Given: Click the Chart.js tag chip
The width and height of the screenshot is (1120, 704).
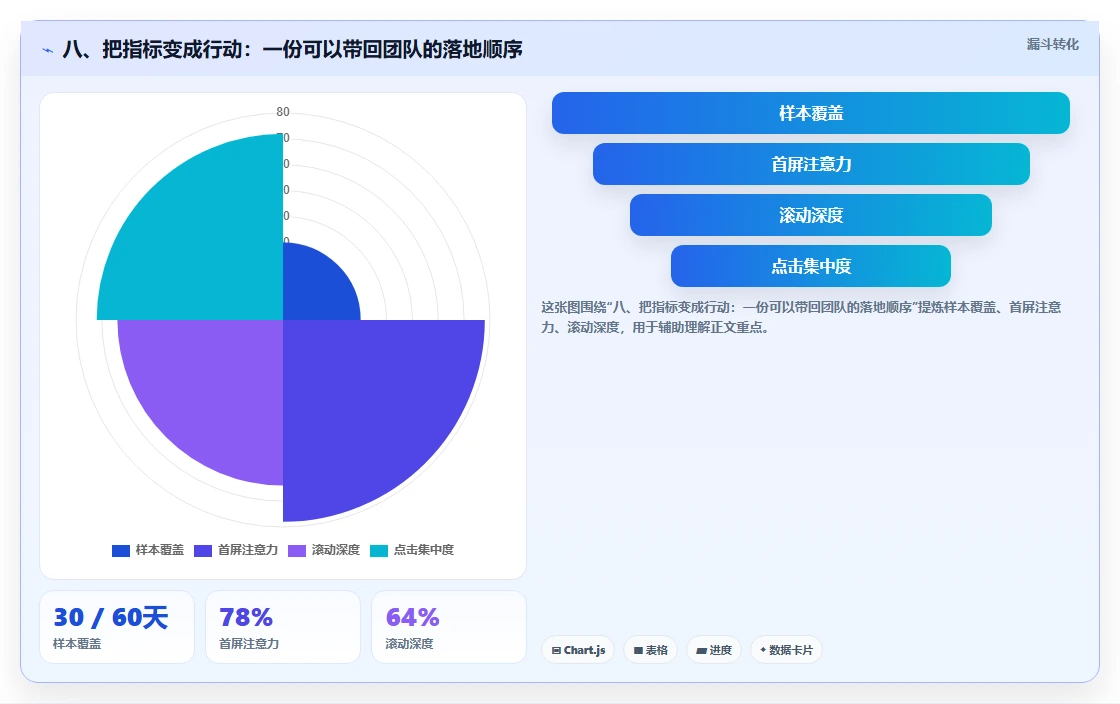Looking at the screenshot, I should (578, 650).
